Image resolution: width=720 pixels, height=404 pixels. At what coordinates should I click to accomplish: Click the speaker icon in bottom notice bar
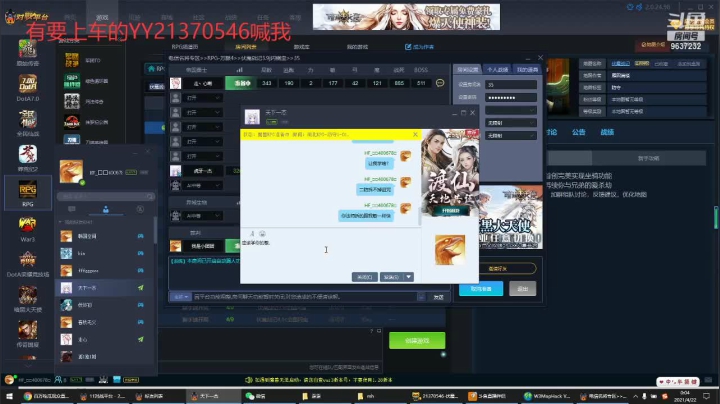click(x=249, y=380)
